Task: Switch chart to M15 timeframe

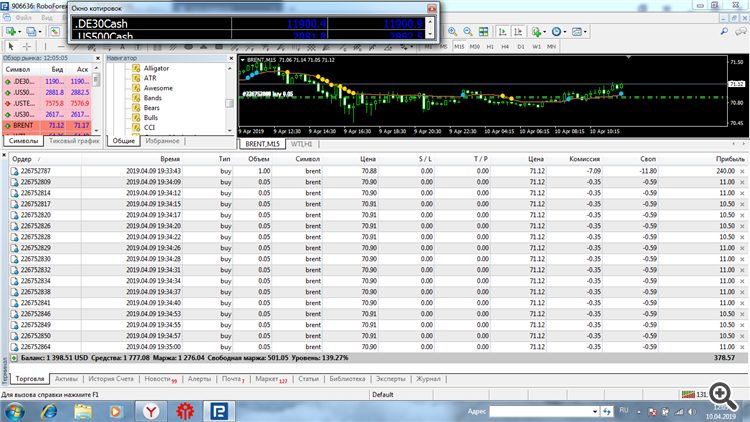Action: pos(459,46)
